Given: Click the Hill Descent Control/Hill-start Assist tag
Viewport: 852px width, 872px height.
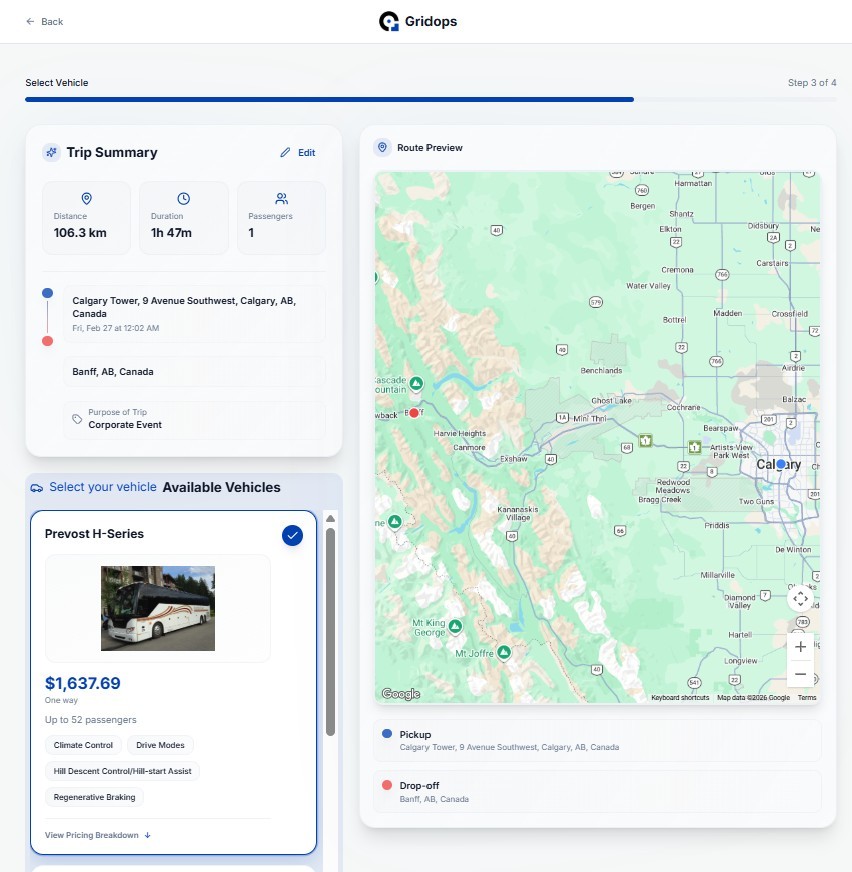Looking at the screenshot, I should [x=122, y=771].
